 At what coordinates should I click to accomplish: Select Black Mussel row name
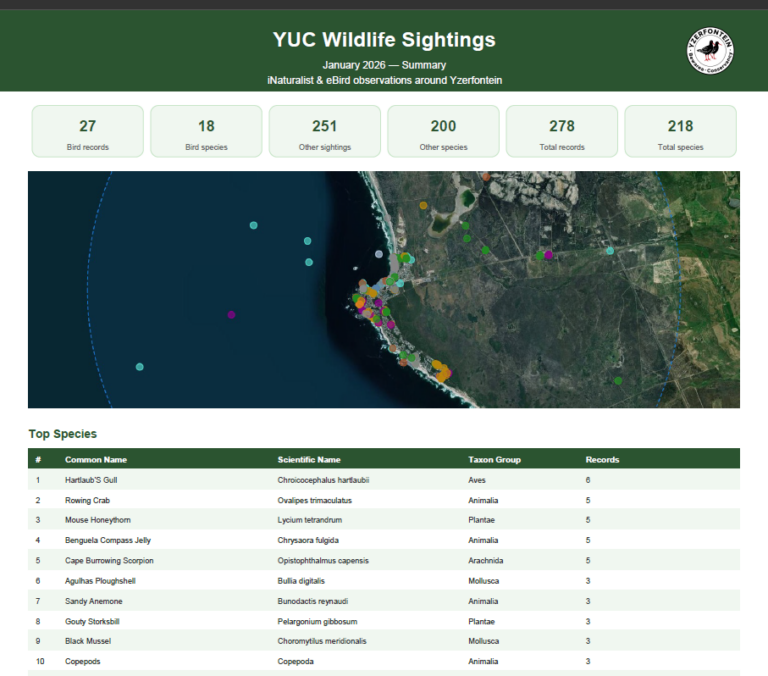pyautogui.click(x=88, y=641)
